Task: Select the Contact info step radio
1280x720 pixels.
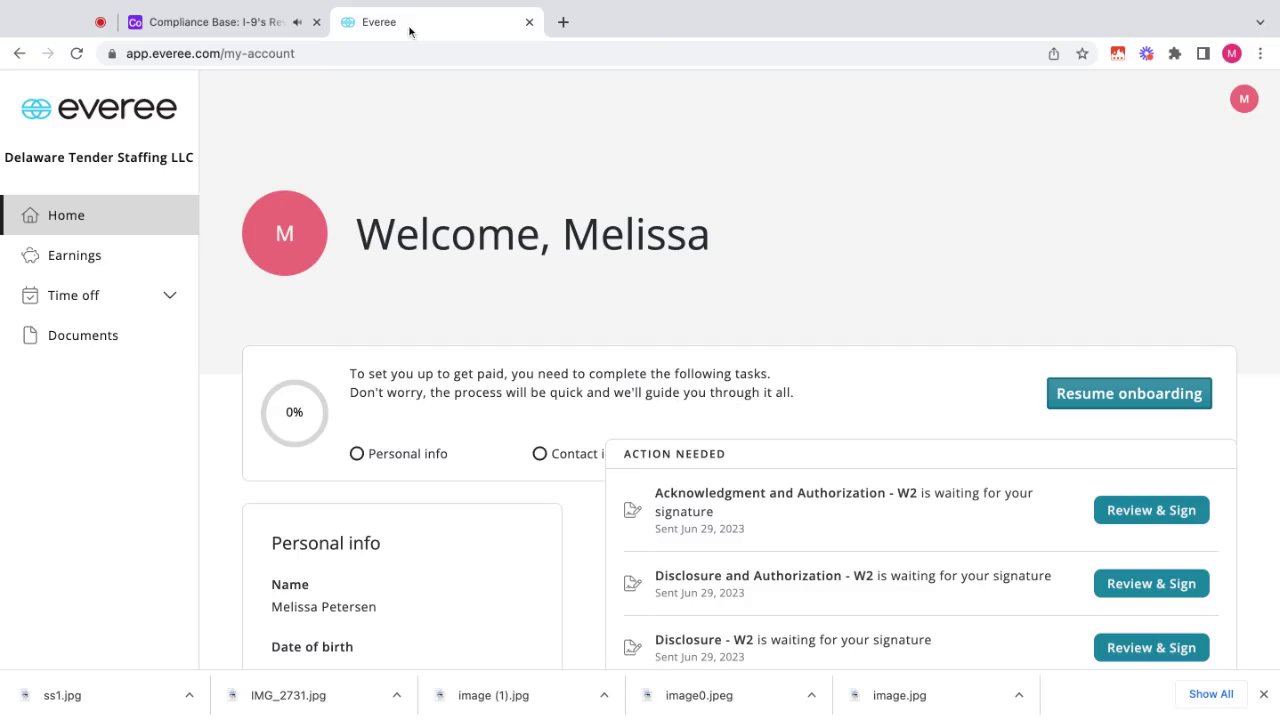Action: pyautogui.click(x=540, y=454)
